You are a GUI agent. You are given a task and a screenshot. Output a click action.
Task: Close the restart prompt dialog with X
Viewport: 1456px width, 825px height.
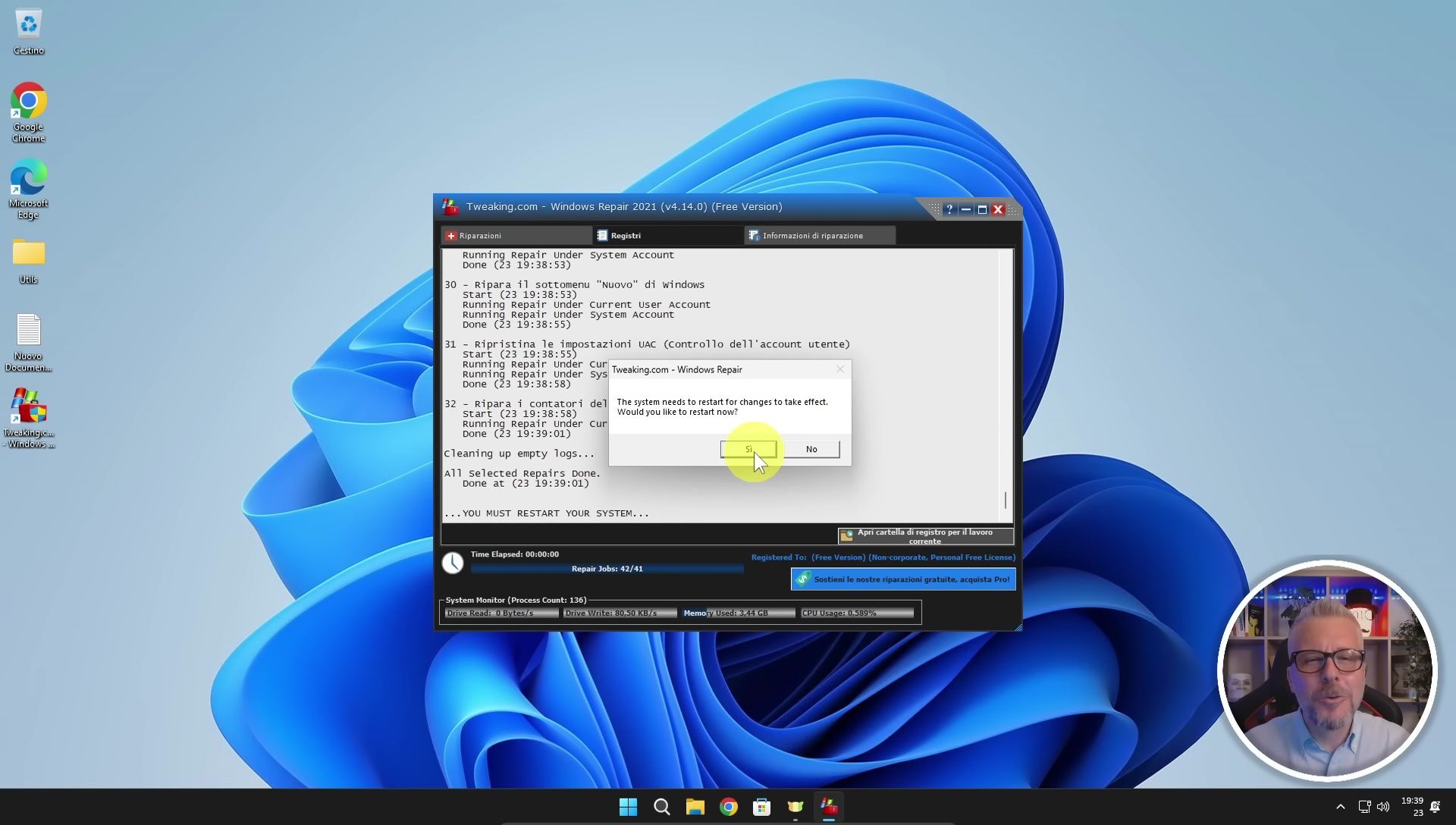tap(839, 369)
